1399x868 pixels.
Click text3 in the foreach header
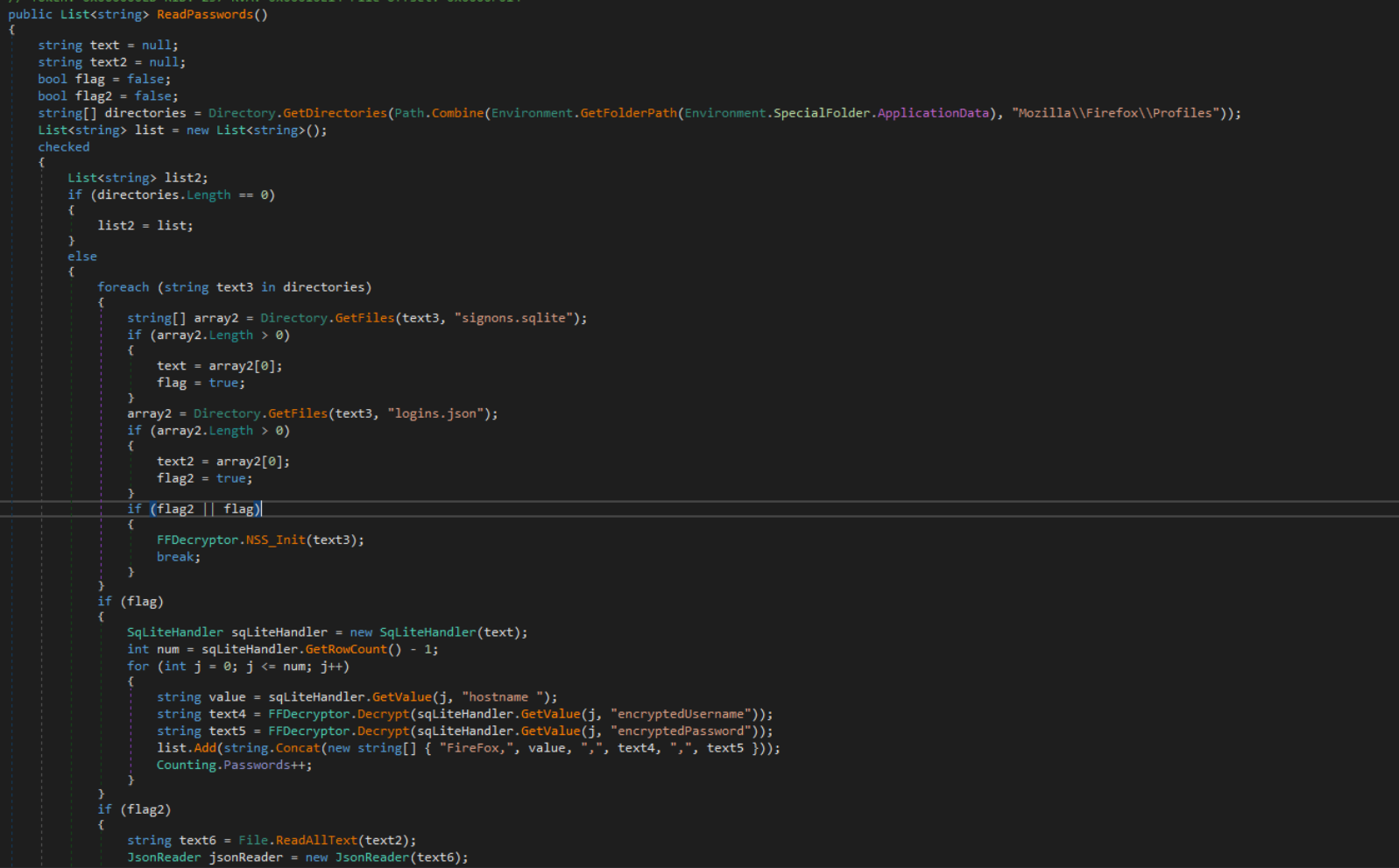(x=235, y=287)
